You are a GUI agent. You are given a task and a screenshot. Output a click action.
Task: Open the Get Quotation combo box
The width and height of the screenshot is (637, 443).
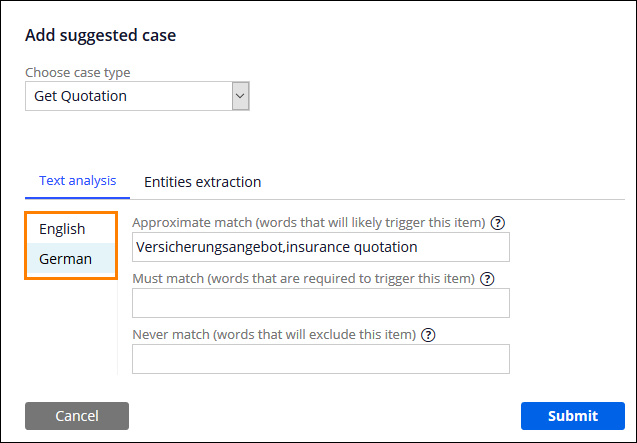coord(128,96)
